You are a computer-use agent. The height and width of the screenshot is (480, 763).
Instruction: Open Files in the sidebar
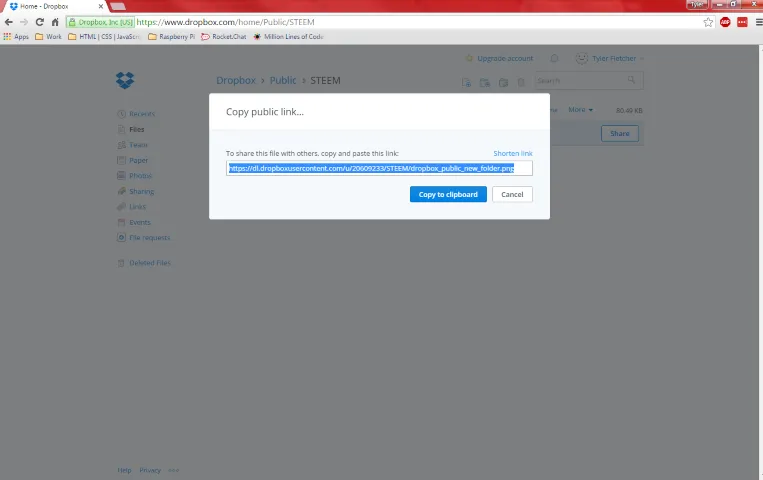point(131,129)
